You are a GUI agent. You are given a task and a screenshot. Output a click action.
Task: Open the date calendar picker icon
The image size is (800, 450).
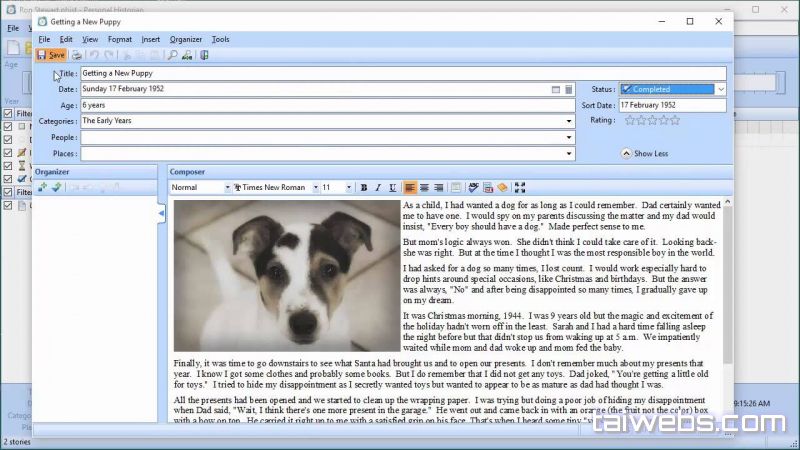(x=556, y=89)
